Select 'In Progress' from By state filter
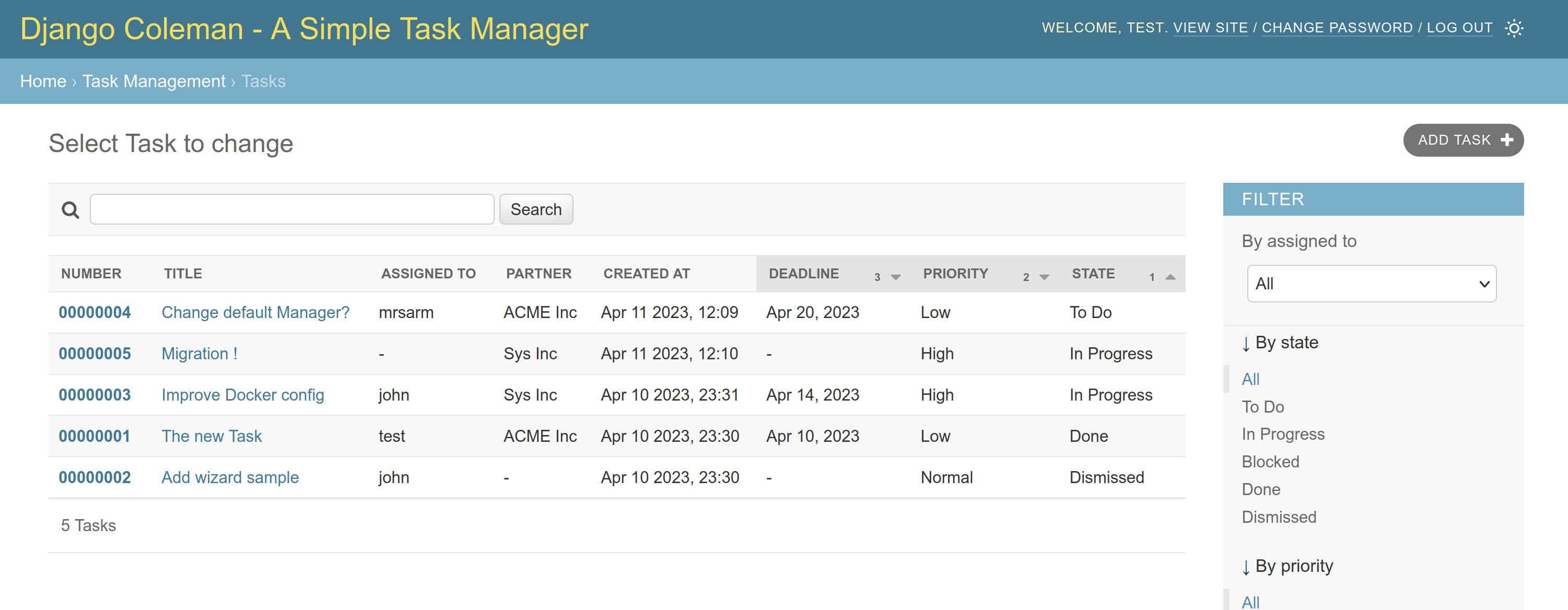 (x=1282, y=433)
